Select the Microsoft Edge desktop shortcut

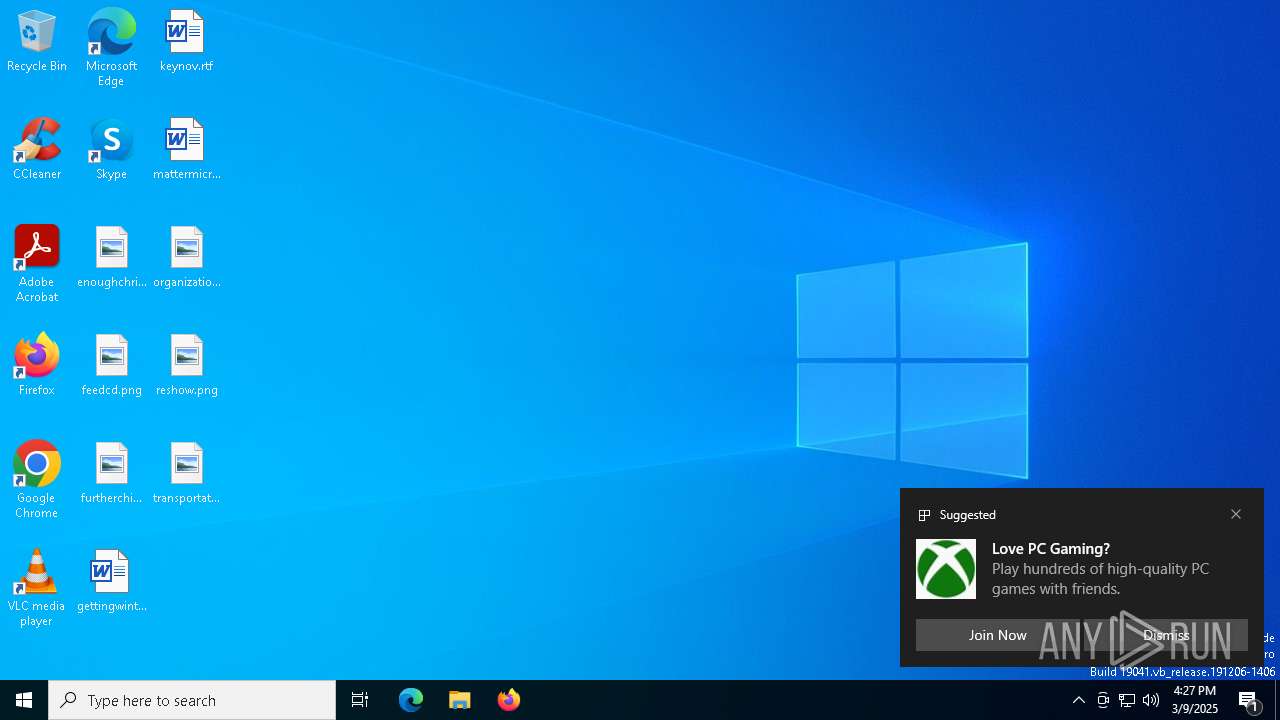pos(111,48)
